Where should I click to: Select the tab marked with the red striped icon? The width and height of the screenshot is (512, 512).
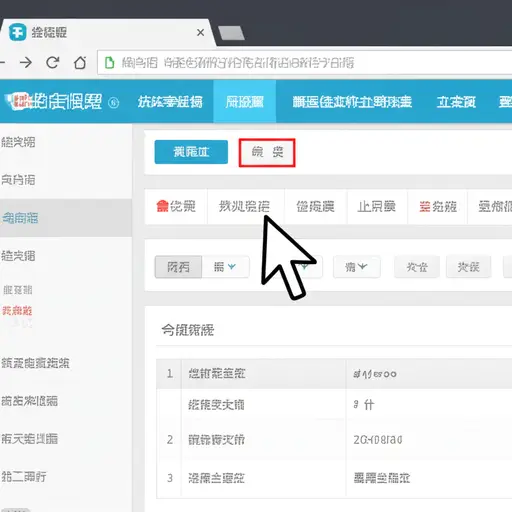438,207
